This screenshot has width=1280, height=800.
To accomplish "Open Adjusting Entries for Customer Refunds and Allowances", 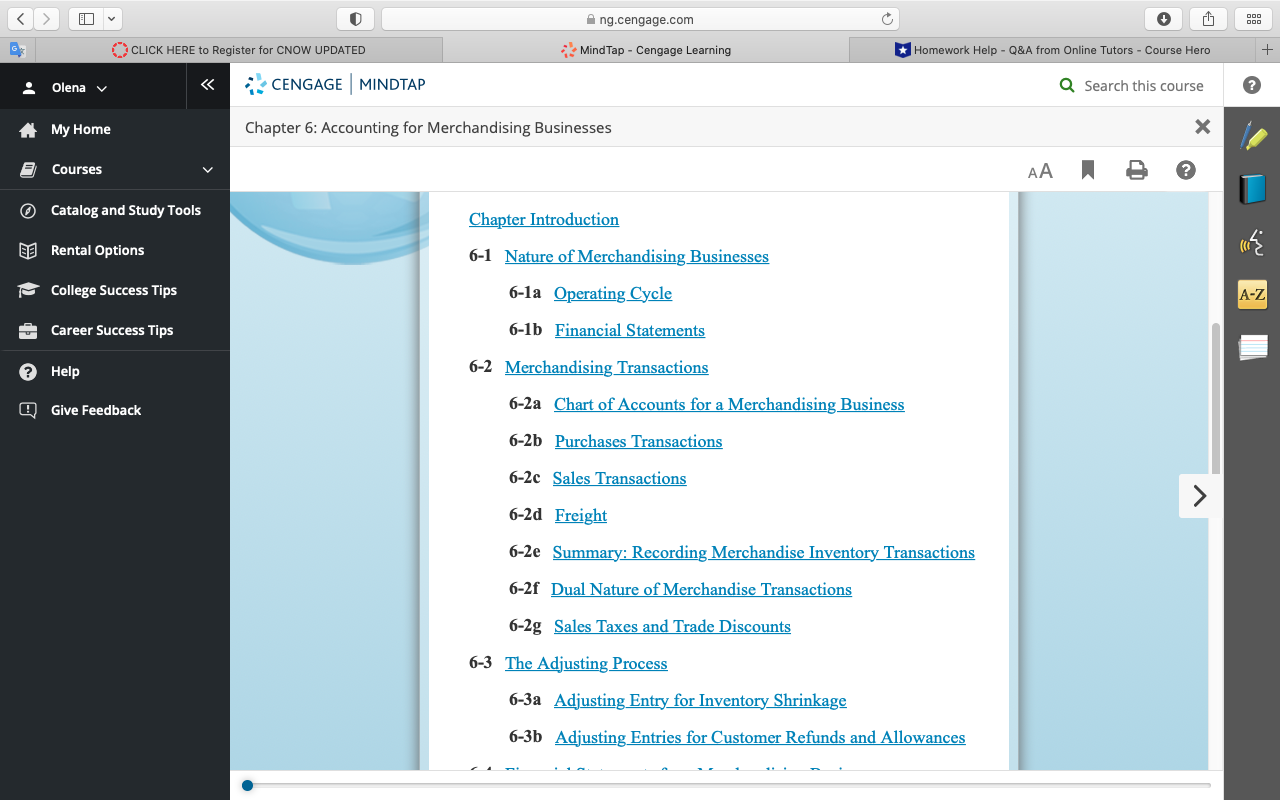I will click(760, 737).
